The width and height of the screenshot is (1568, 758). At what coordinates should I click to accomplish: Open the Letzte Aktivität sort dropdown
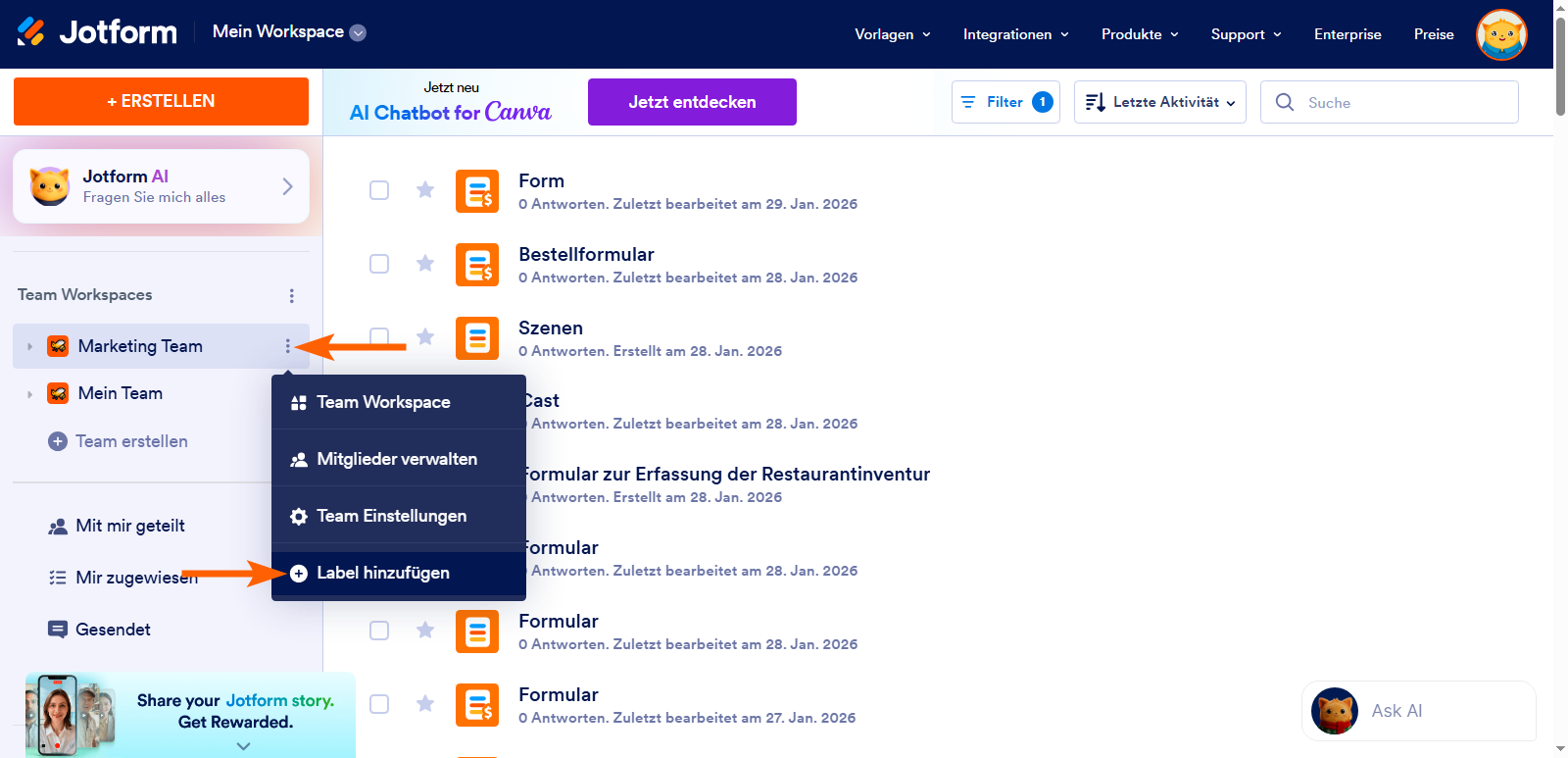coord(1160,102)
